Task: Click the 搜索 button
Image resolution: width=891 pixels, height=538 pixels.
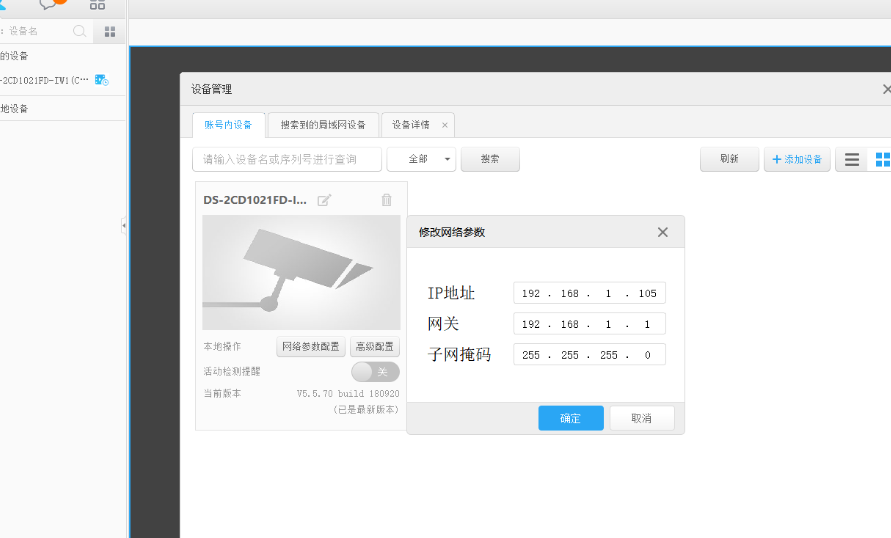Action: (x=490, y=159)
